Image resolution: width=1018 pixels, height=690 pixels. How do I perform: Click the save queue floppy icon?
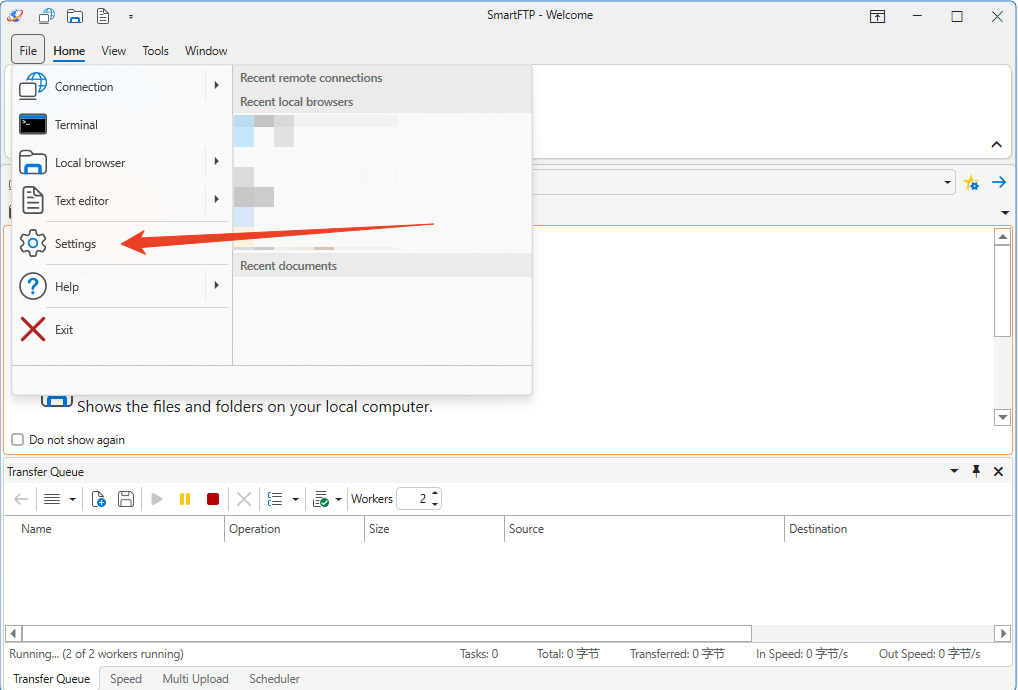point(126,499)
